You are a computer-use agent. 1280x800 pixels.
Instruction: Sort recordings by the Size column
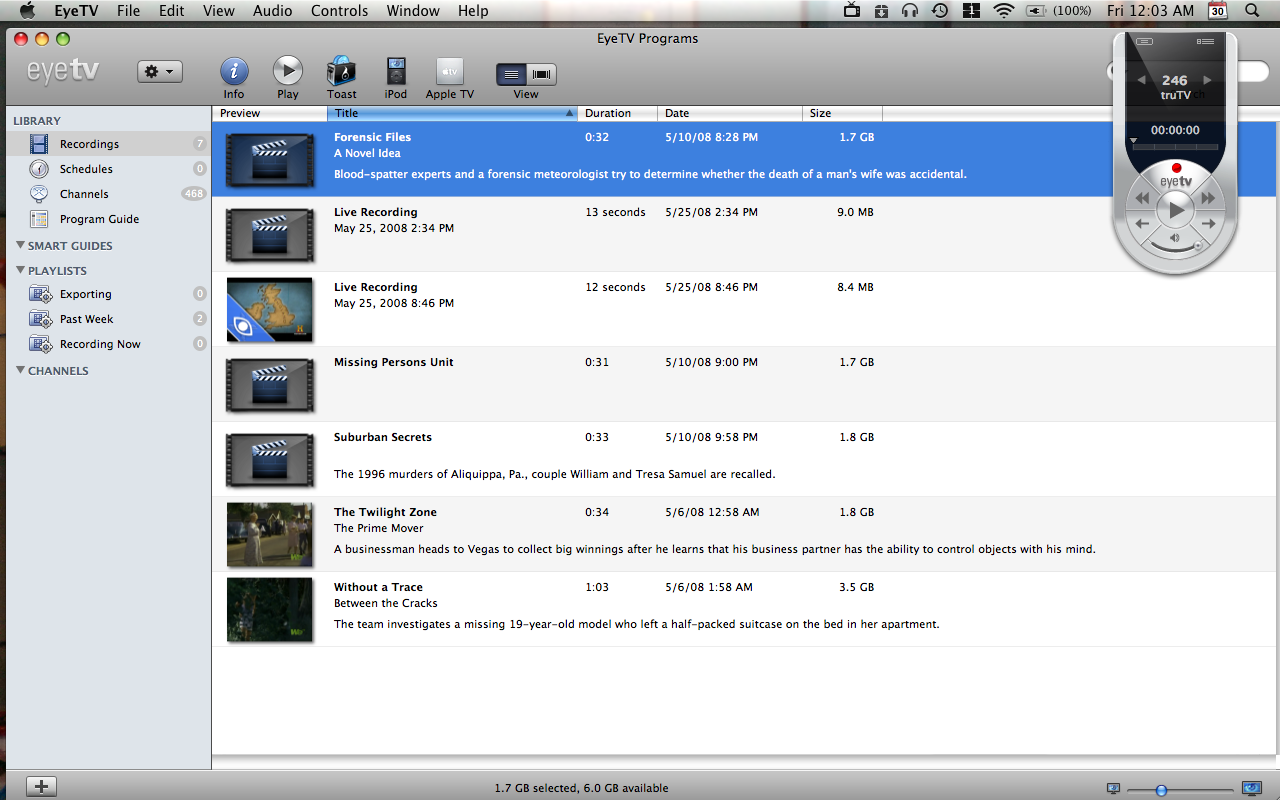842,113
